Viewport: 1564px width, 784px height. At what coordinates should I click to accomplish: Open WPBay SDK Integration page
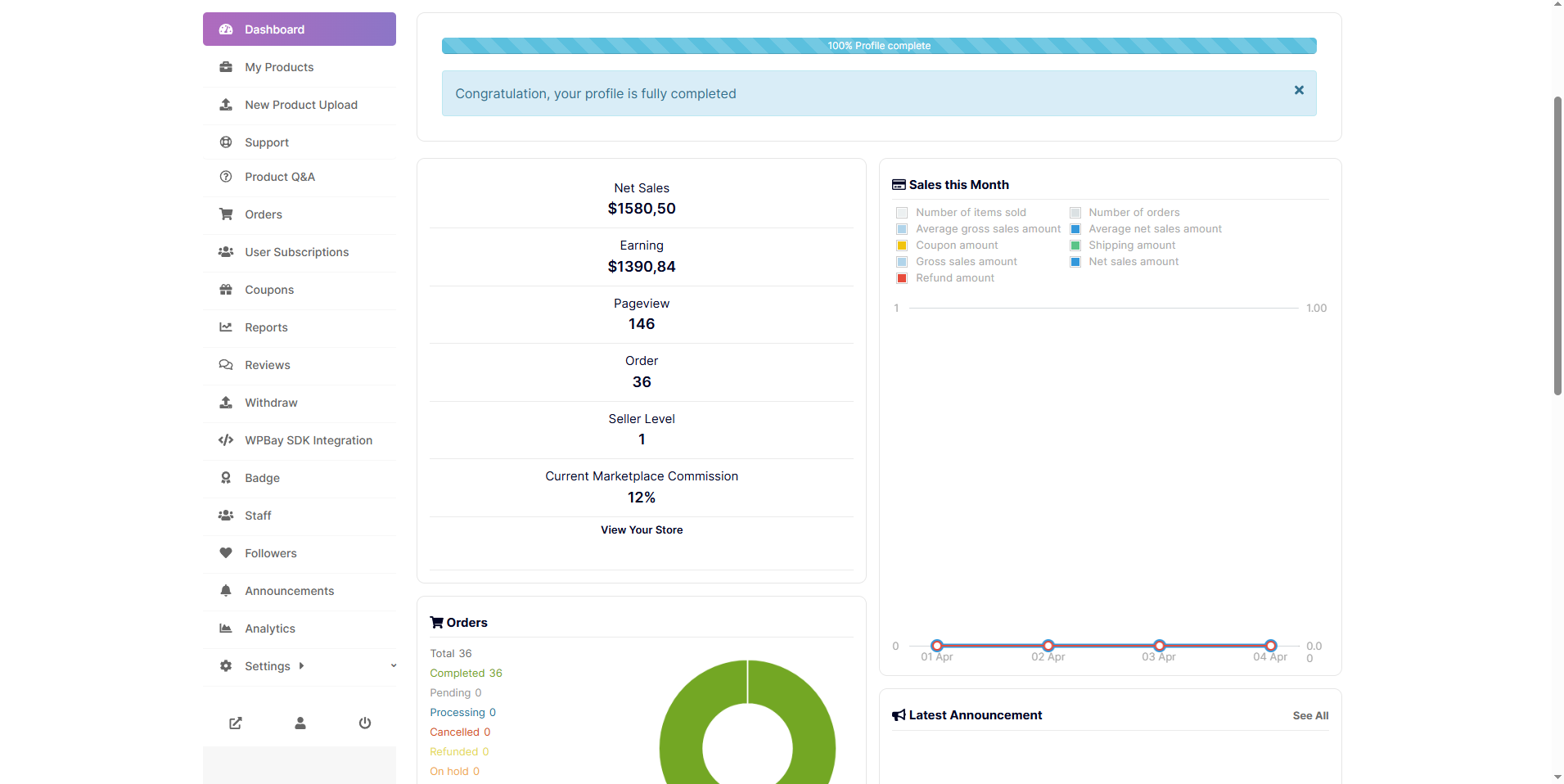point(300,440)
